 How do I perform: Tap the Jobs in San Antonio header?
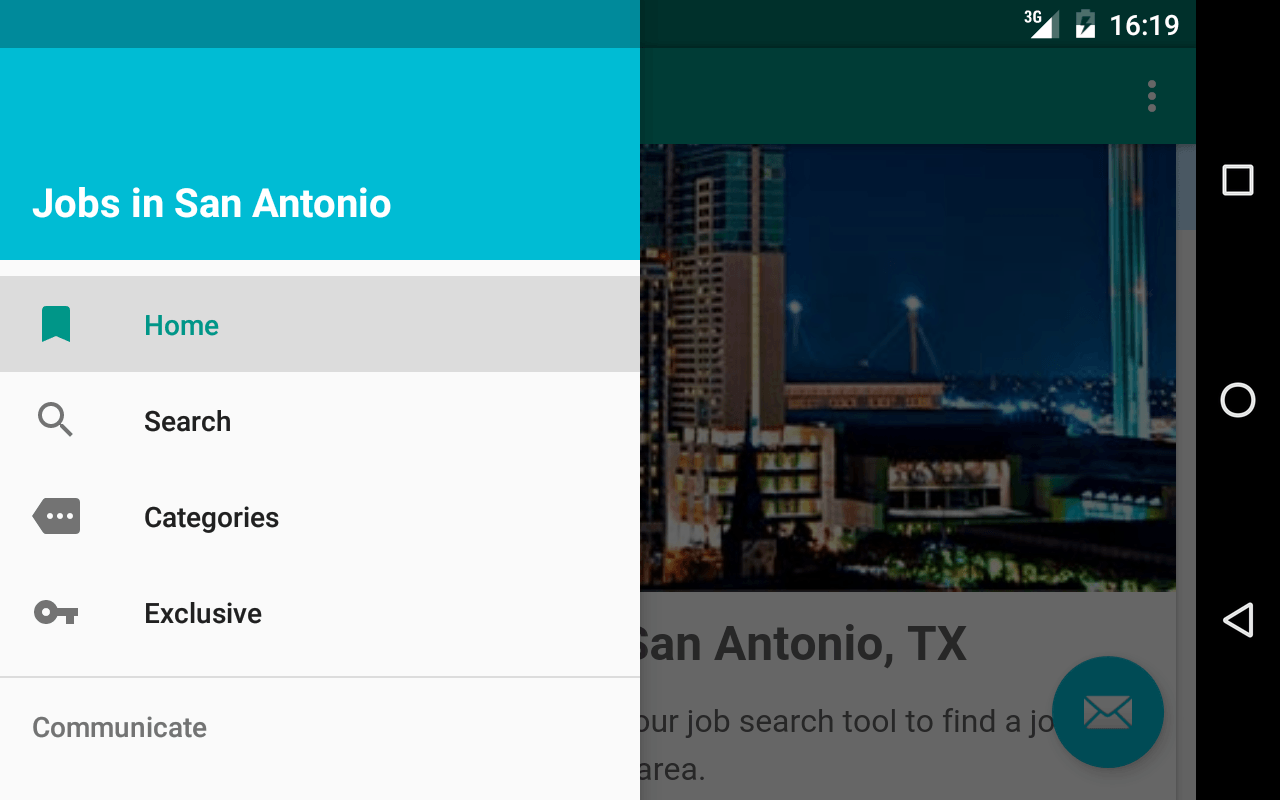212,203
